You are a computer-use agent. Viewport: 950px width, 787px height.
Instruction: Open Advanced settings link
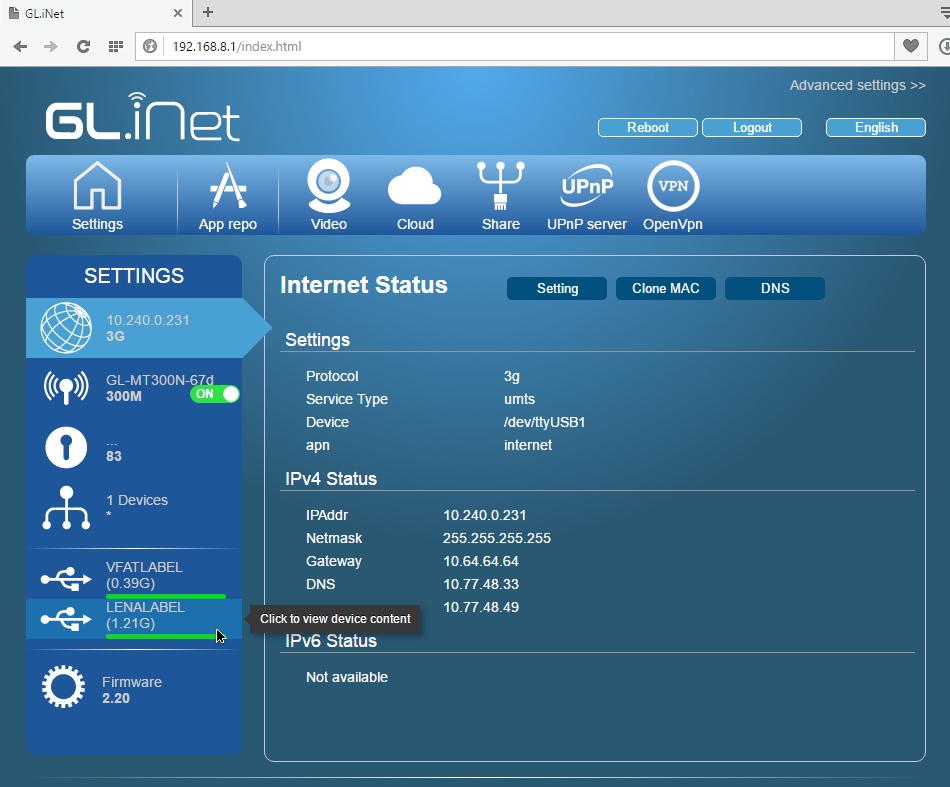point(857,85)
